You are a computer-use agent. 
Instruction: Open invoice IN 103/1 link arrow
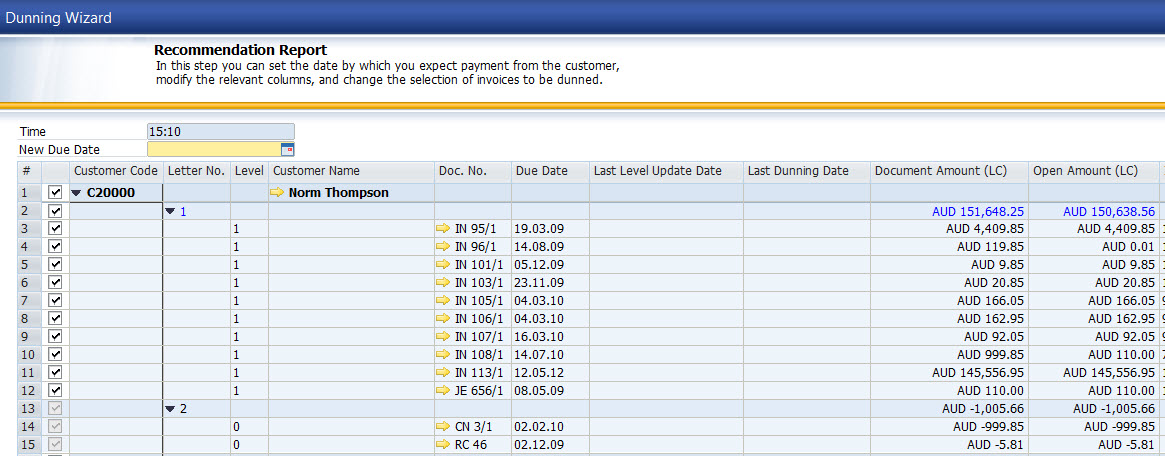click(x=444, y=283)
